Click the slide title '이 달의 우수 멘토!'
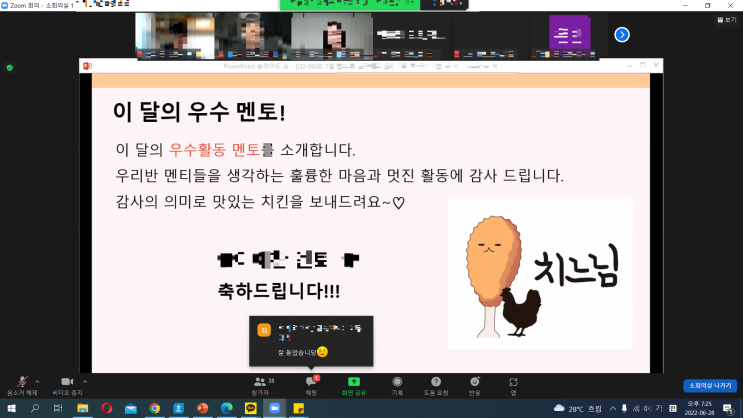Viewport: 743px width, 418px height. (x=199, y=112)
